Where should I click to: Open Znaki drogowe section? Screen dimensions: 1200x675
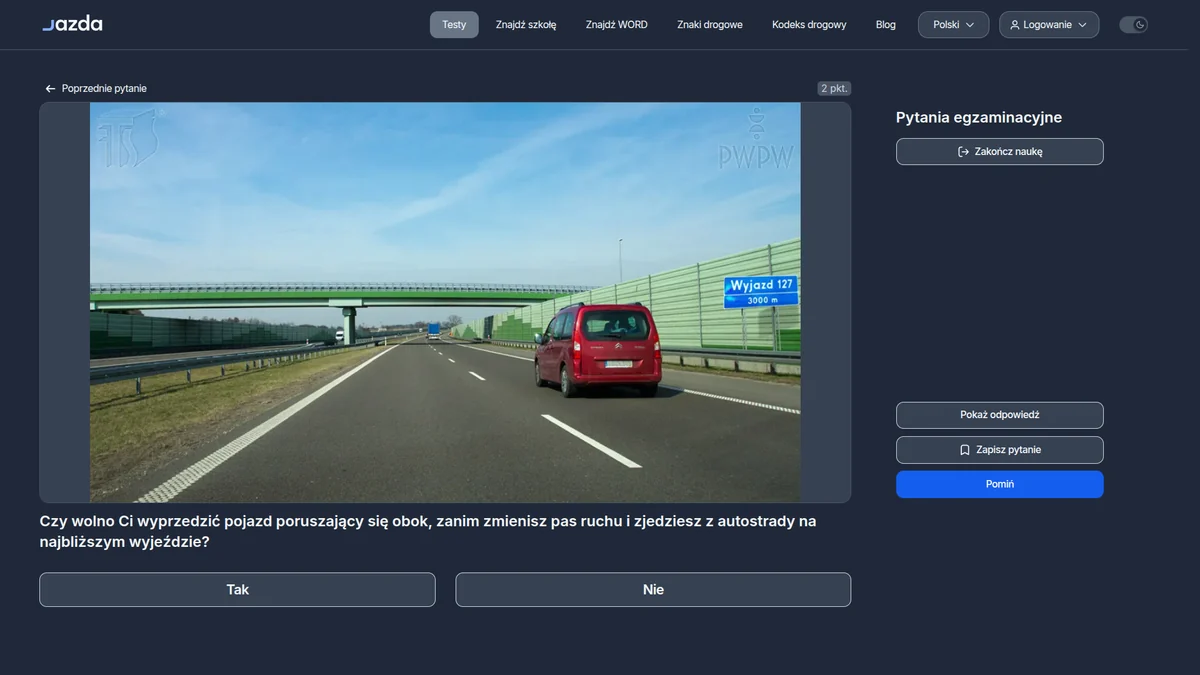710,25
